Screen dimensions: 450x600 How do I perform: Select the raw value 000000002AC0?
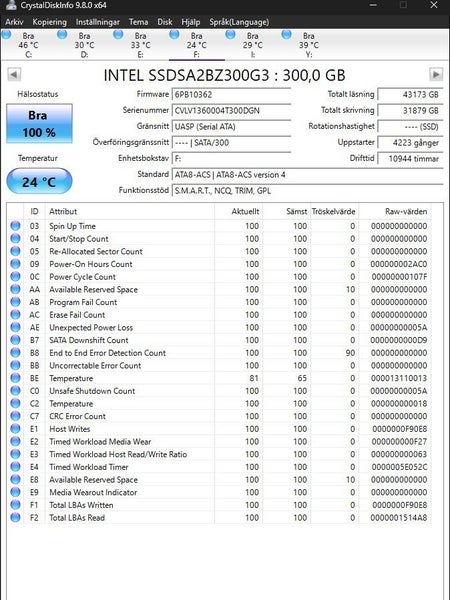coord(399,264)
